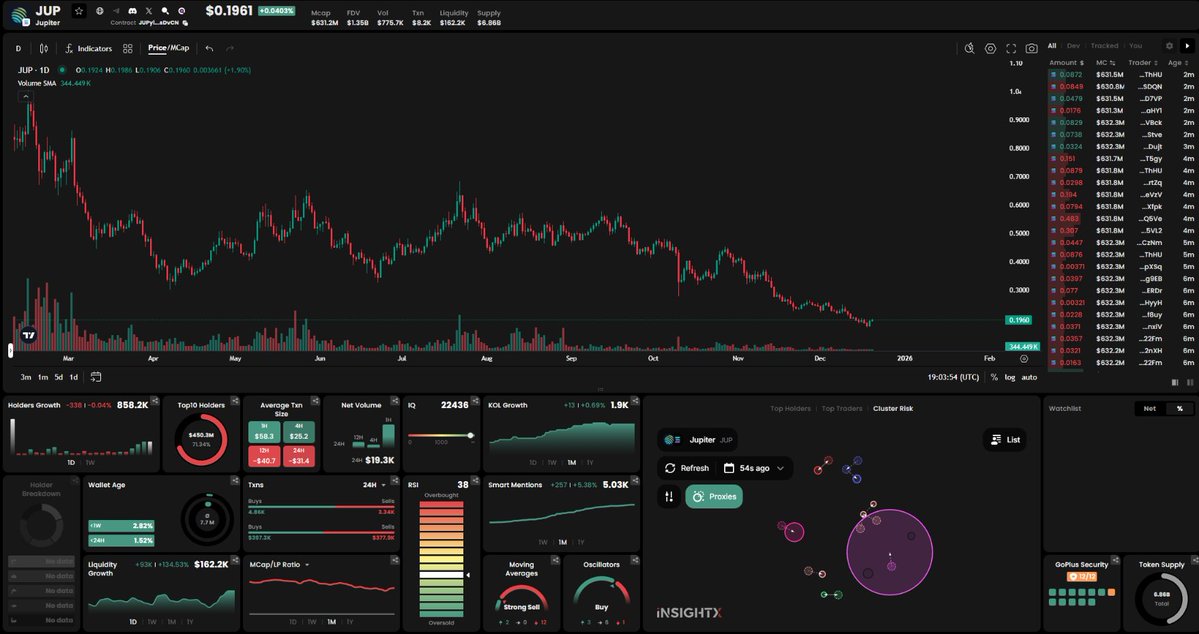Share the Net Volume widget
Screen dimensions: 1199x634
[395, 401]
